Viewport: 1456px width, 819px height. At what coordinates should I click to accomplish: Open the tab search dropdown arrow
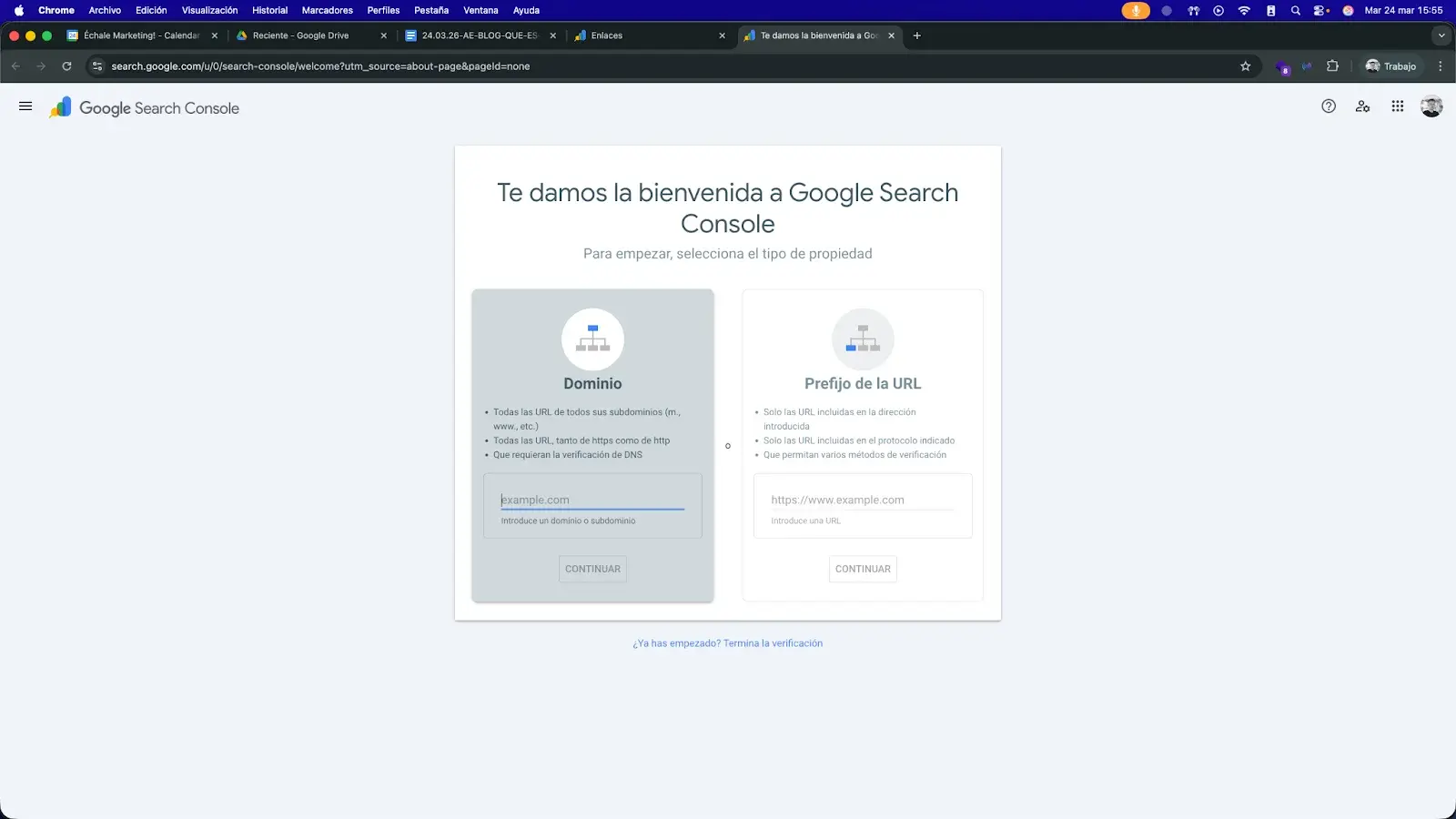pos(1441,35)
